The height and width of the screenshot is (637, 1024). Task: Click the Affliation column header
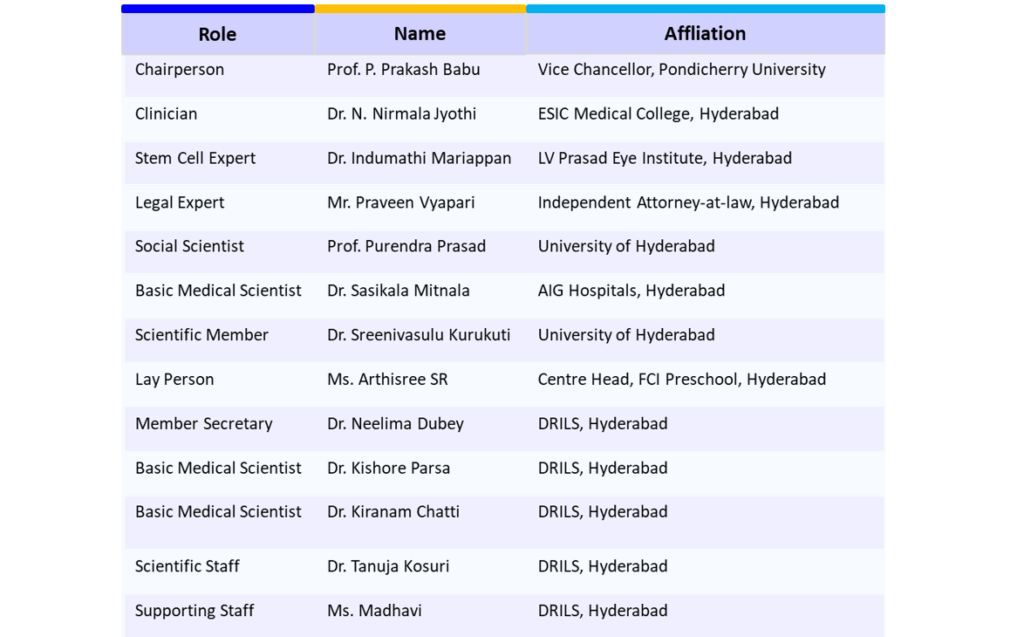tap(705, 33)
